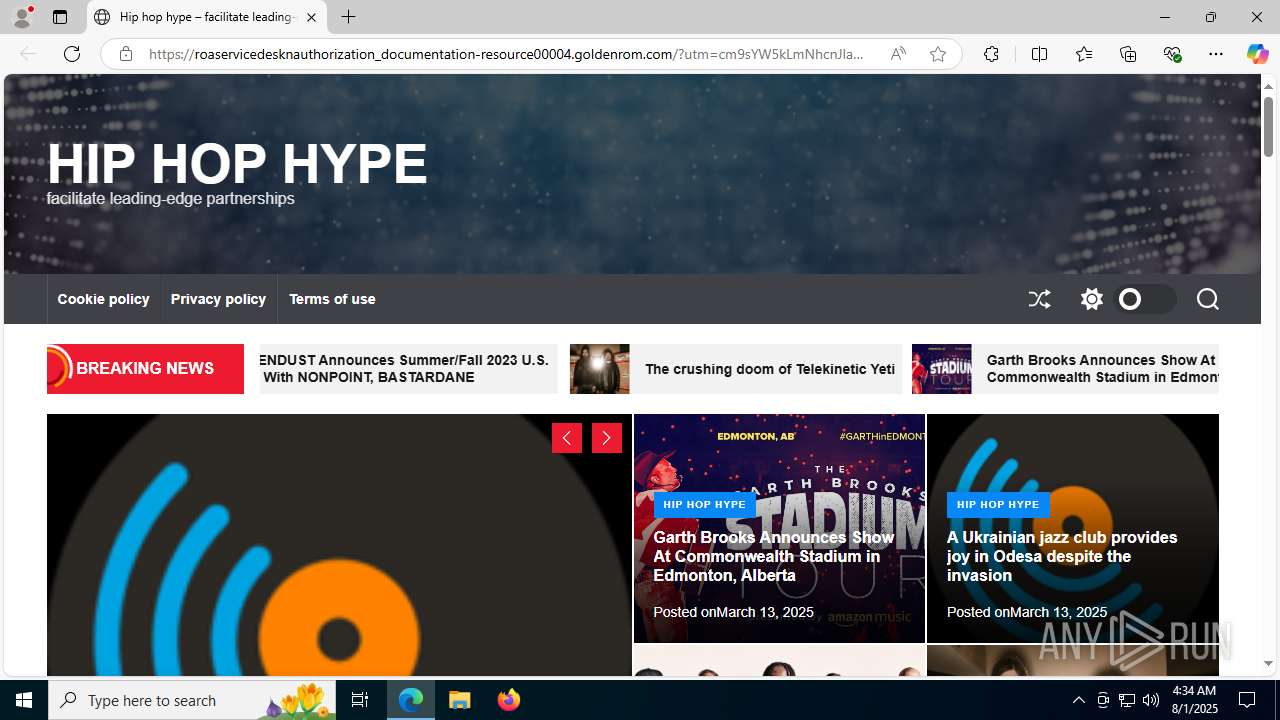Viewport: 1280px width, 720px height.
Task: Click March 13, 2025 date on Garth Brooks card
Action: pos(765,612)
